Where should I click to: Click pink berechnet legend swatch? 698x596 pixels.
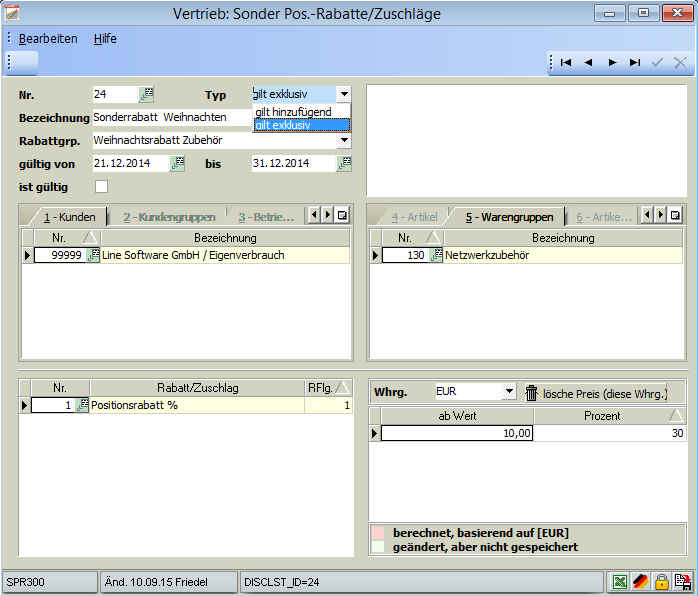[x=378, y=533]
